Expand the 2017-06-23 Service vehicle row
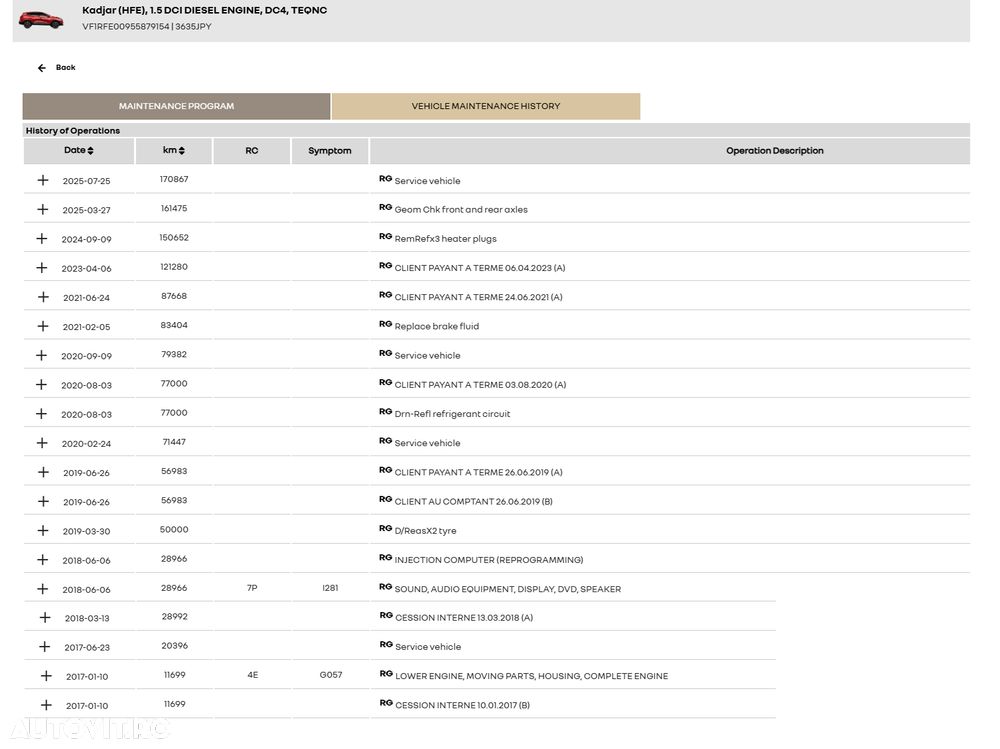 pyautogui.click(x=45, y=647)
